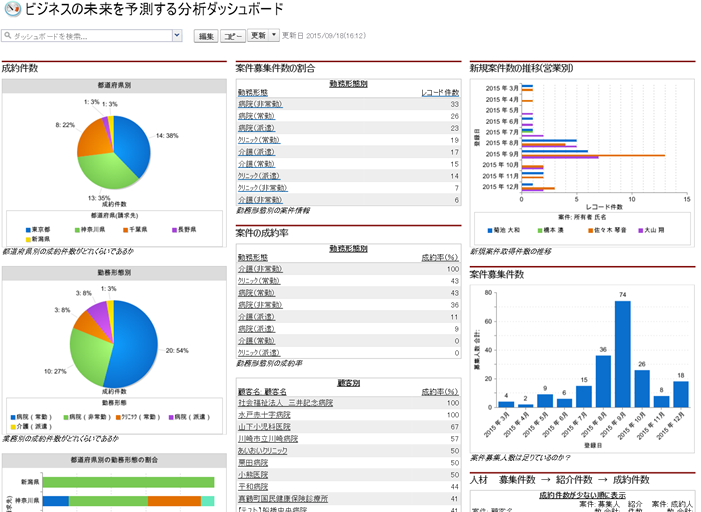Open the dashboard search dropdown arrow
The width and height of the screenshot is (701, 512).
[x=176, y=36]
